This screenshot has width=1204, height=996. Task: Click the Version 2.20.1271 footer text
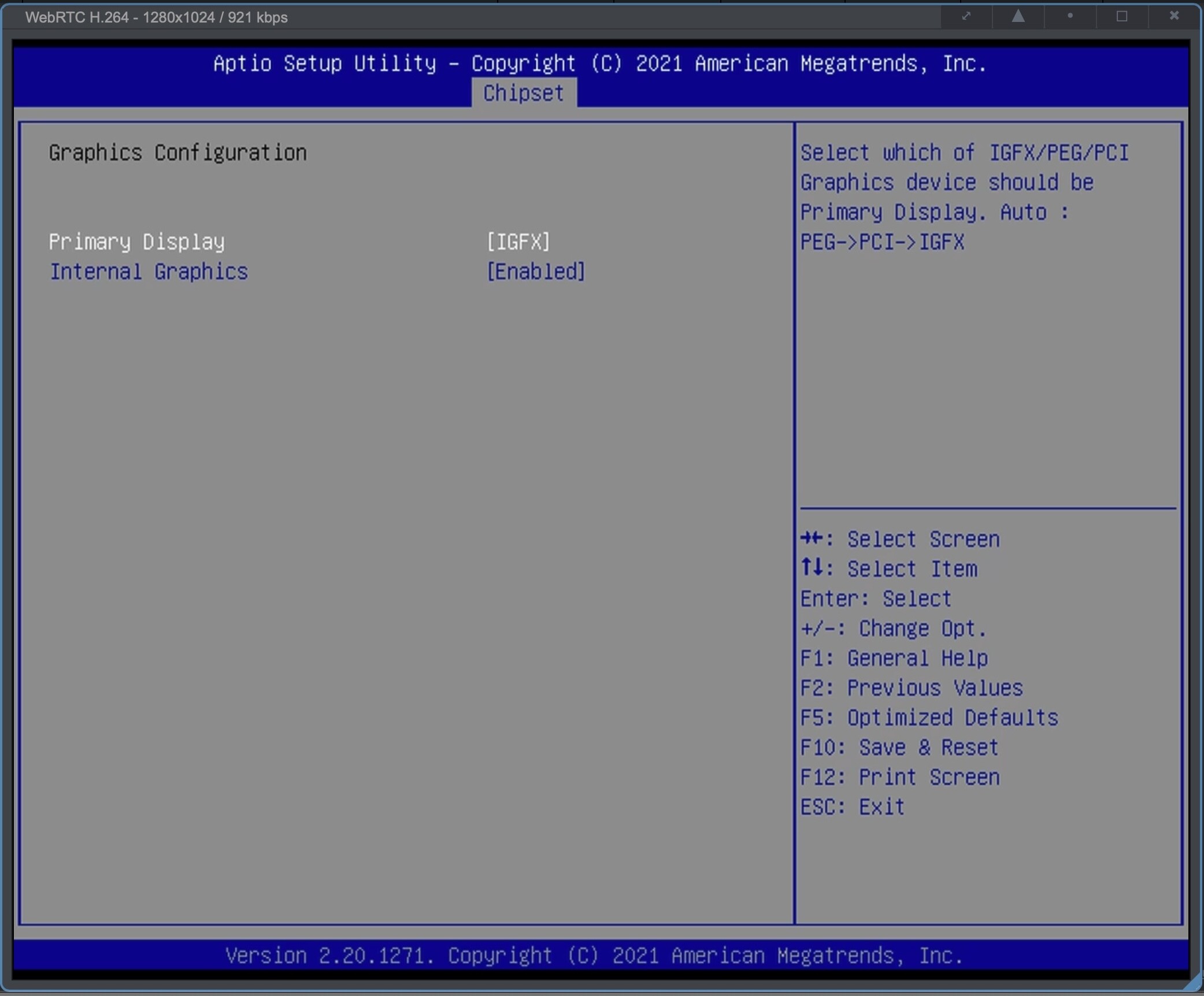(594, 956)
